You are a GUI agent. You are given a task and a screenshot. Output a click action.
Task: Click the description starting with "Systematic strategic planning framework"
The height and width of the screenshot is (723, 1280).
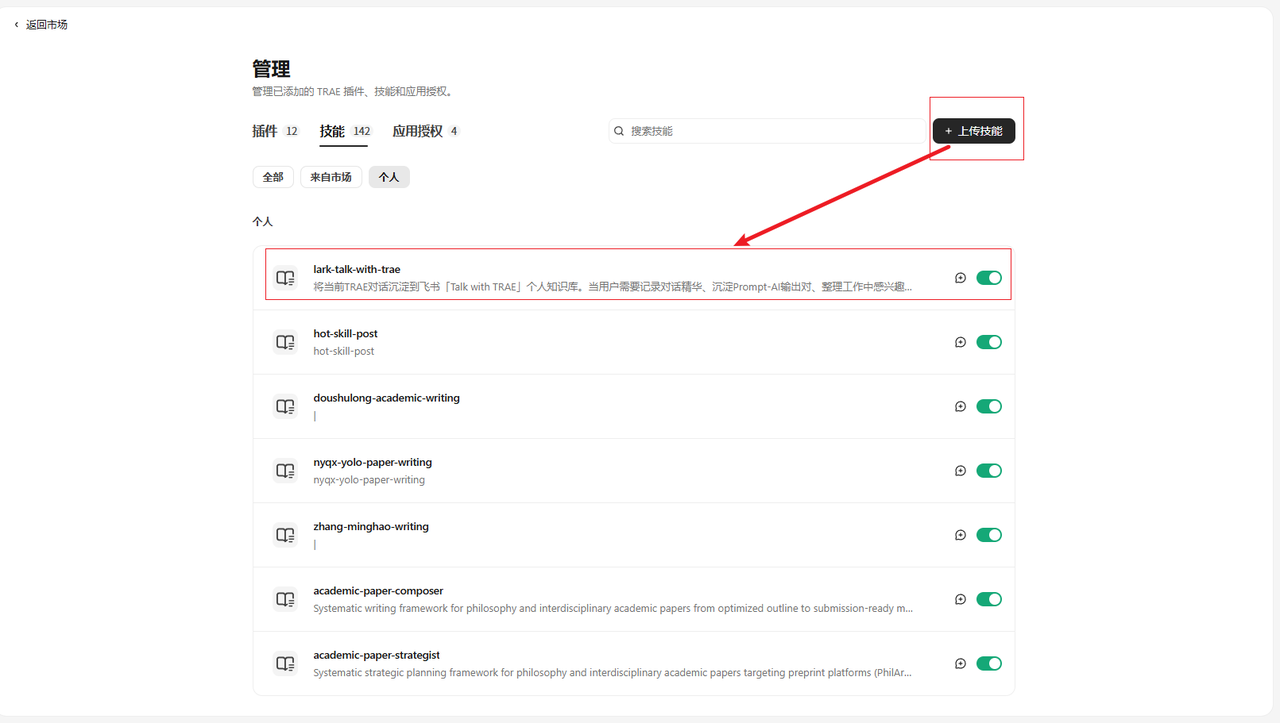pos(613,672)
